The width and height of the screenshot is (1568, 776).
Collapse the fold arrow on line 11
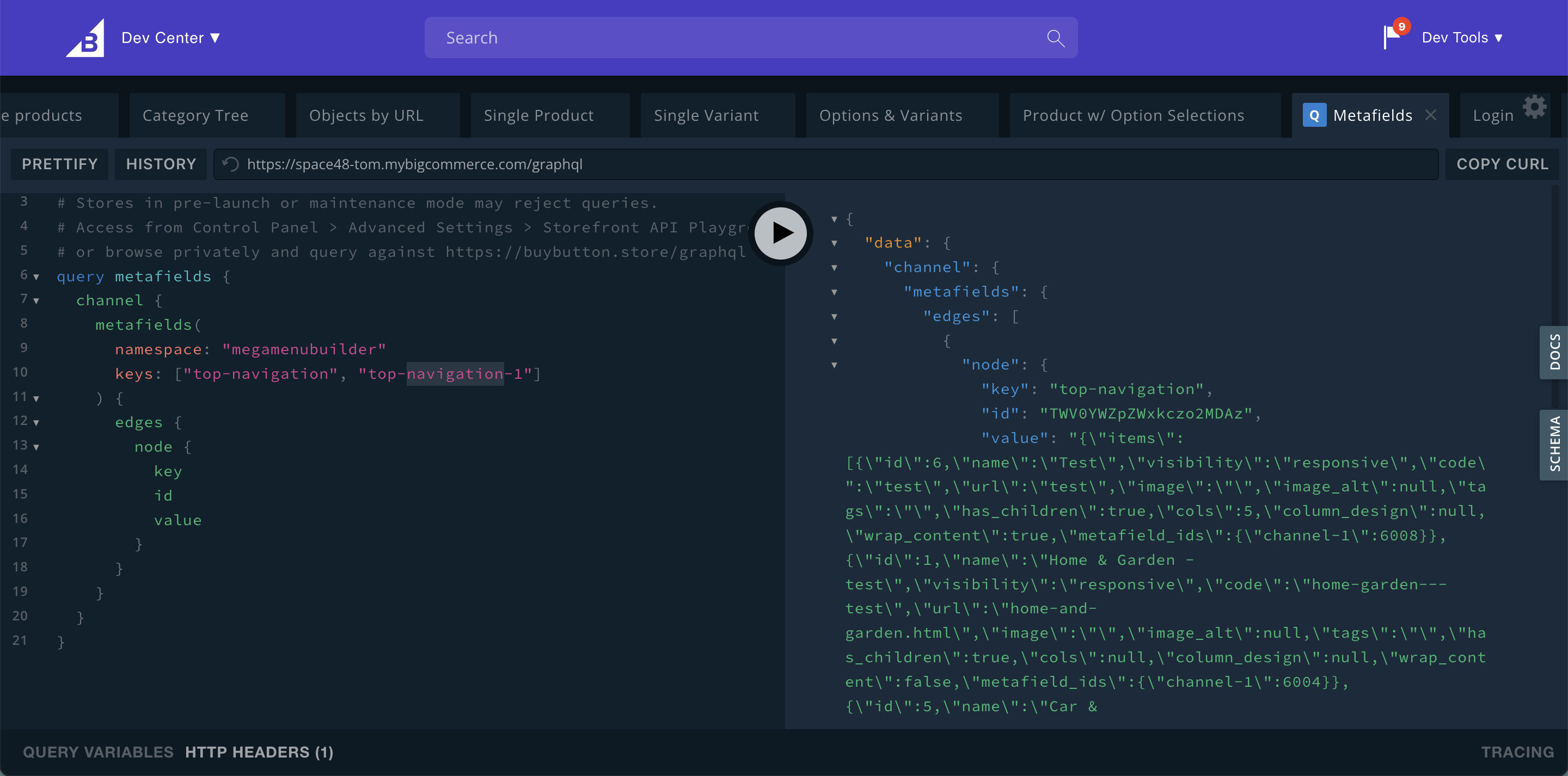pyautogui.click(x=36, y=399)
